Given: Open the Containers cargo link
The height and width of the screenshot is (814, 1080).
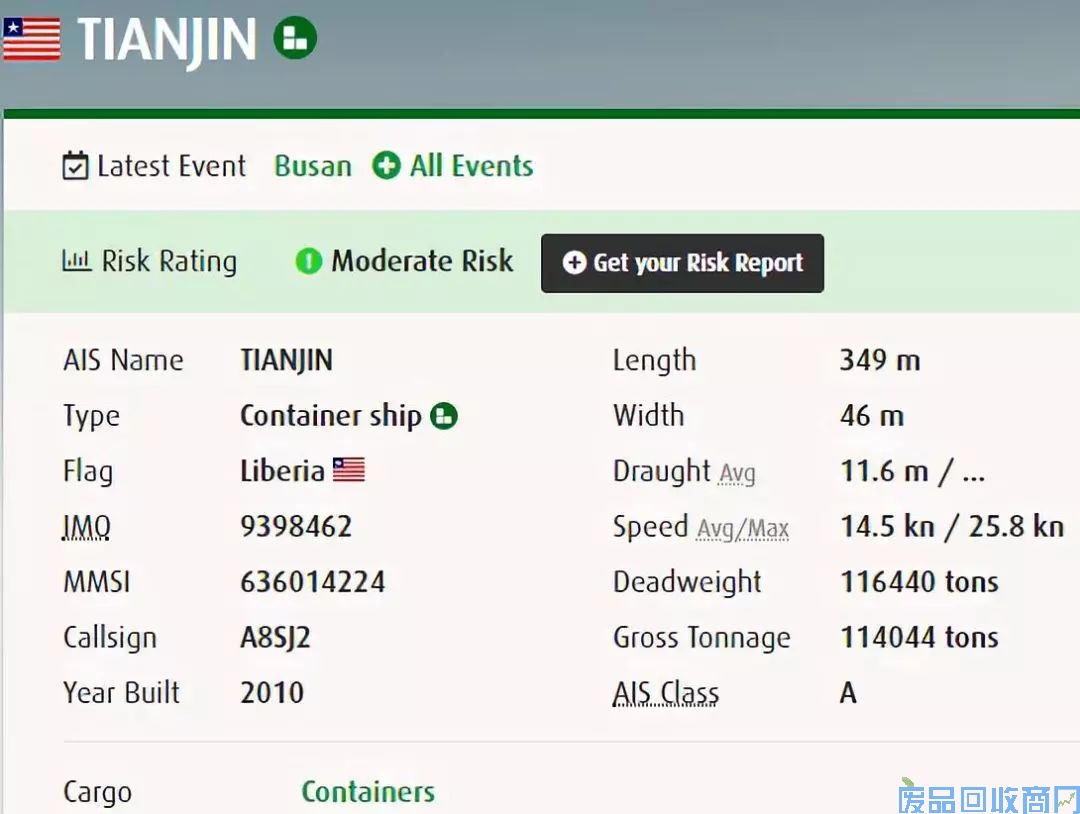Looking at the screenshot, I should 368,792.
